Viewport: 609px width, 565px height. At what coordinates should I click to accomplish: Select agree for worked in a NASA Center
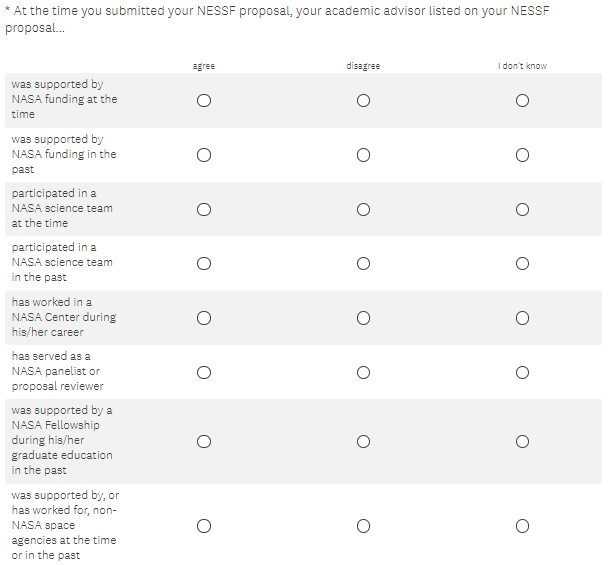(x=204, y=318)
